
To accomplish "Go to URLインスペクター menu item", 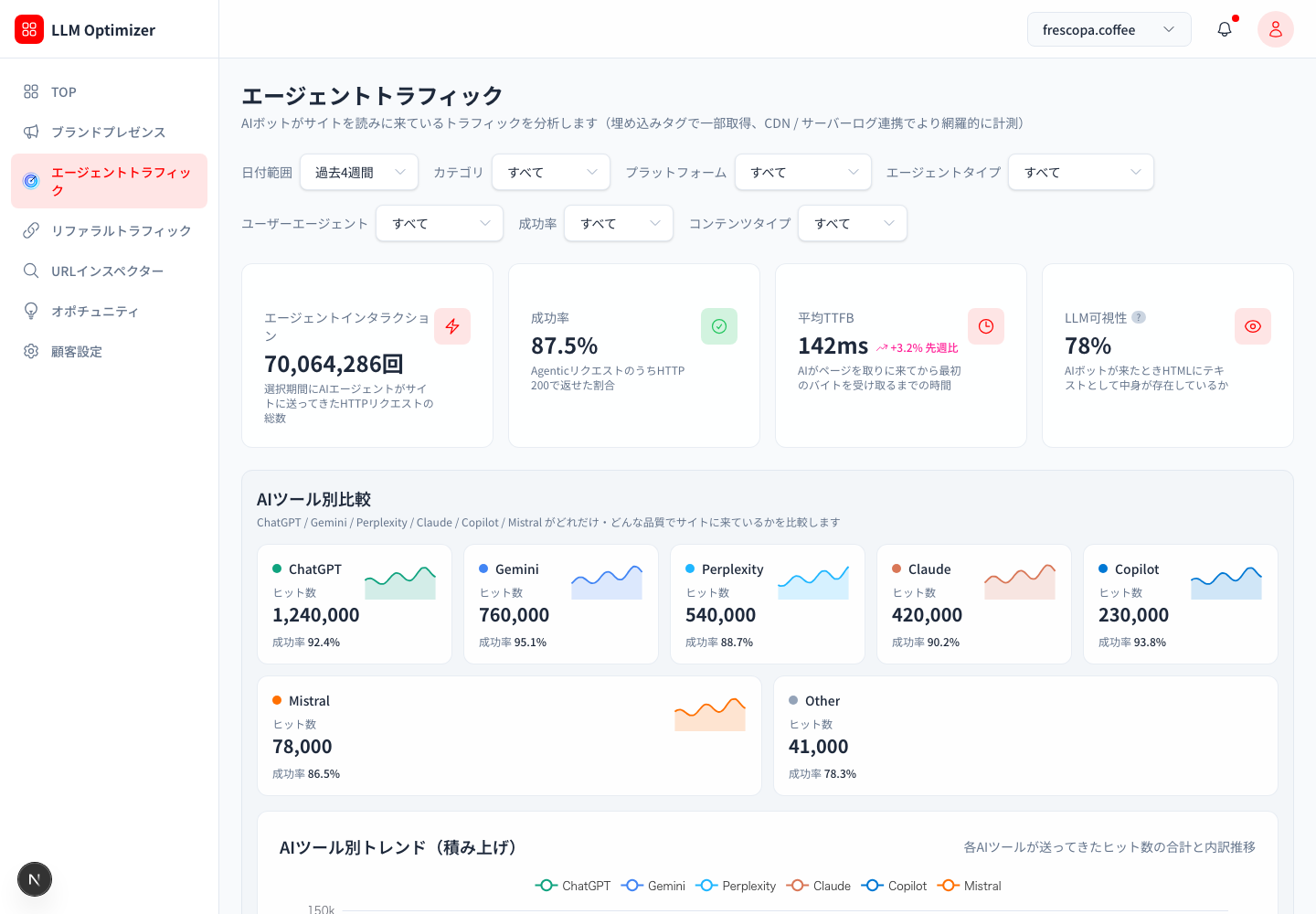I will click(x=110, y=271).
